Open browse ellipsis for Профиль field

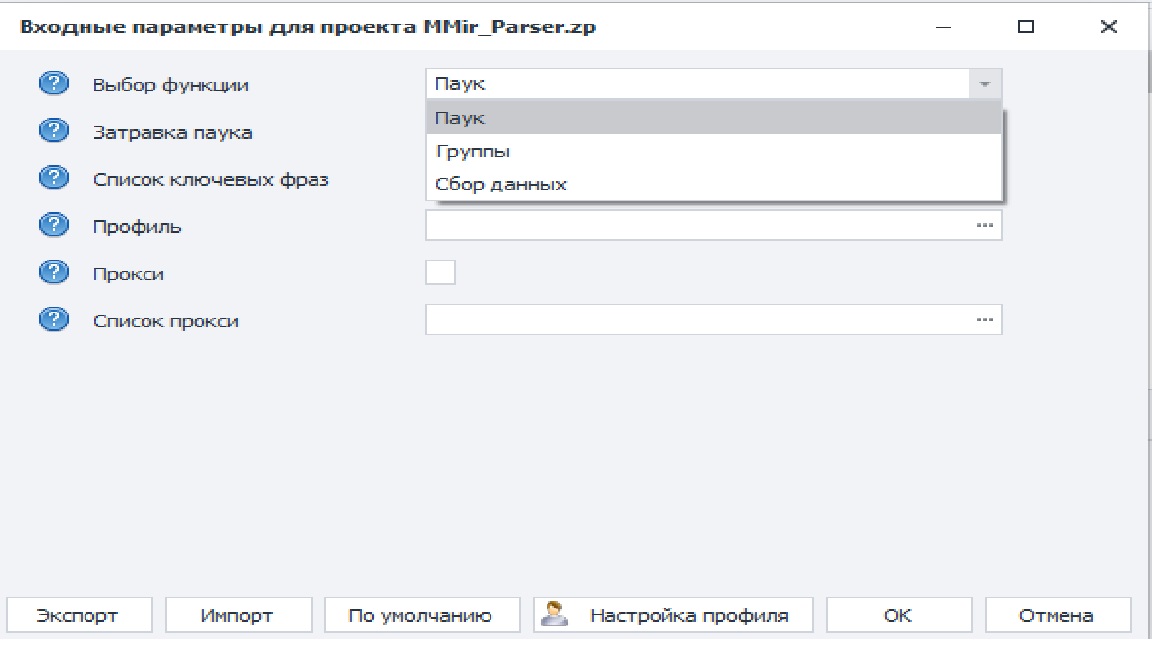coord(985,225)
